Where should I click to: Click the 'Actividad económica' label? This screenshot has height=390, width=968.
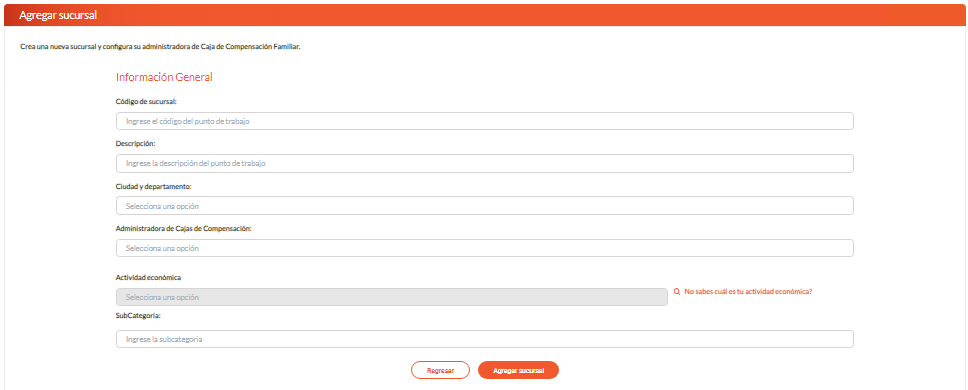pos(148,278)
